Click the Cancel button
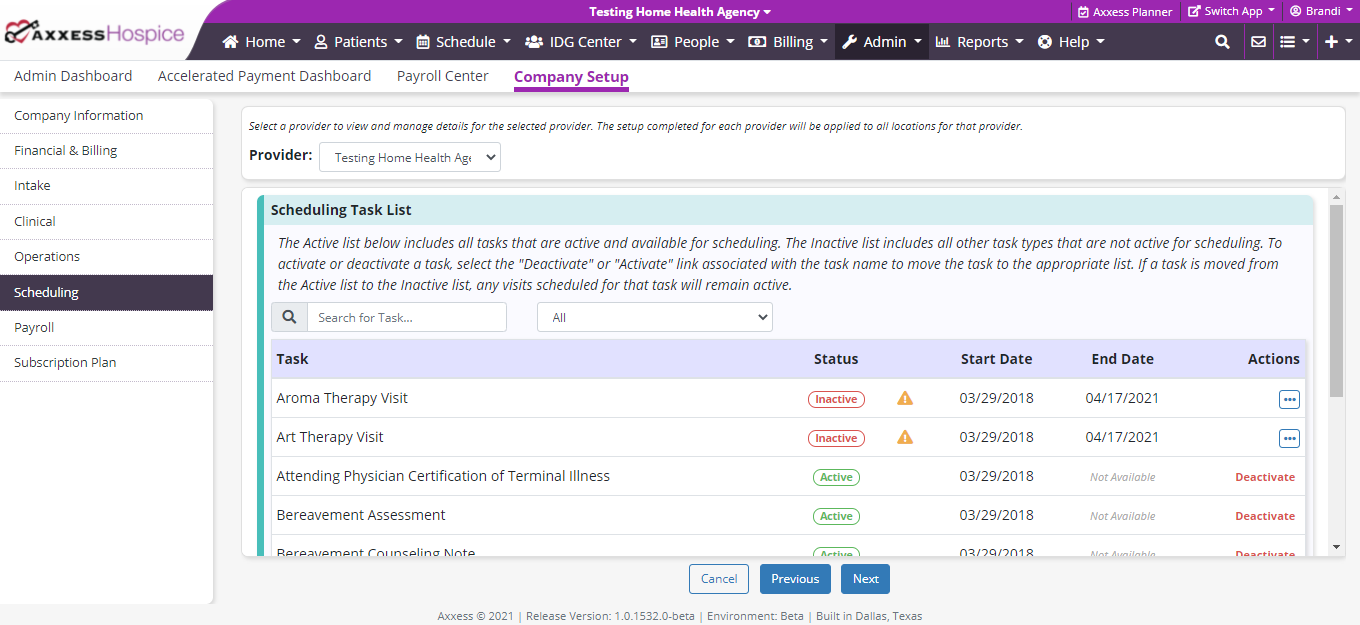This screenshot has height=625, width=1360. coord(719,579)
